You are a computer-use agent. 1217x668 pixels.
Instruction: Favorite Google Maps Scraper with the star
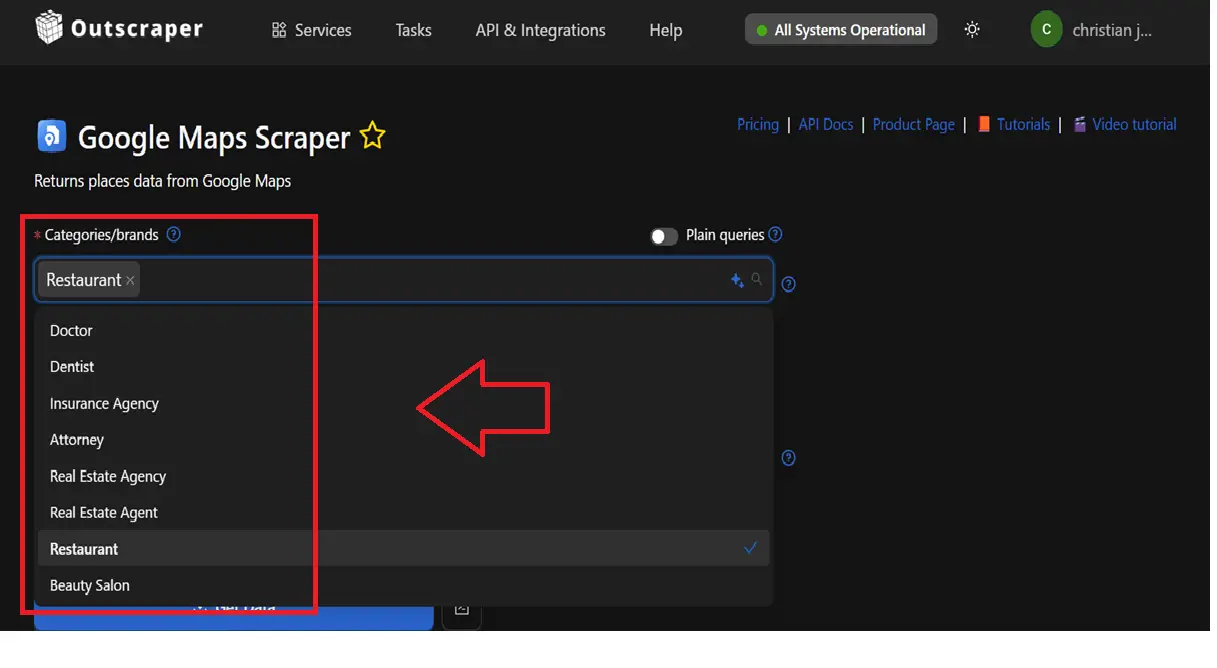point(372,136)
